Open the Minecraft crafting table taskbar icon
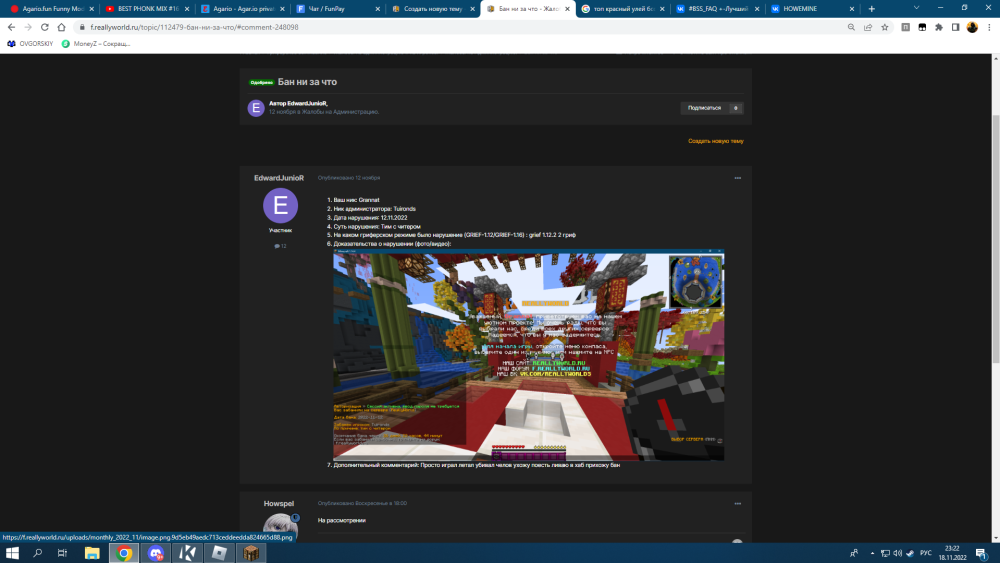Image resolution: width=1000 pixels, height=563 pixels. pyautogui.click(x=251, y=553)
